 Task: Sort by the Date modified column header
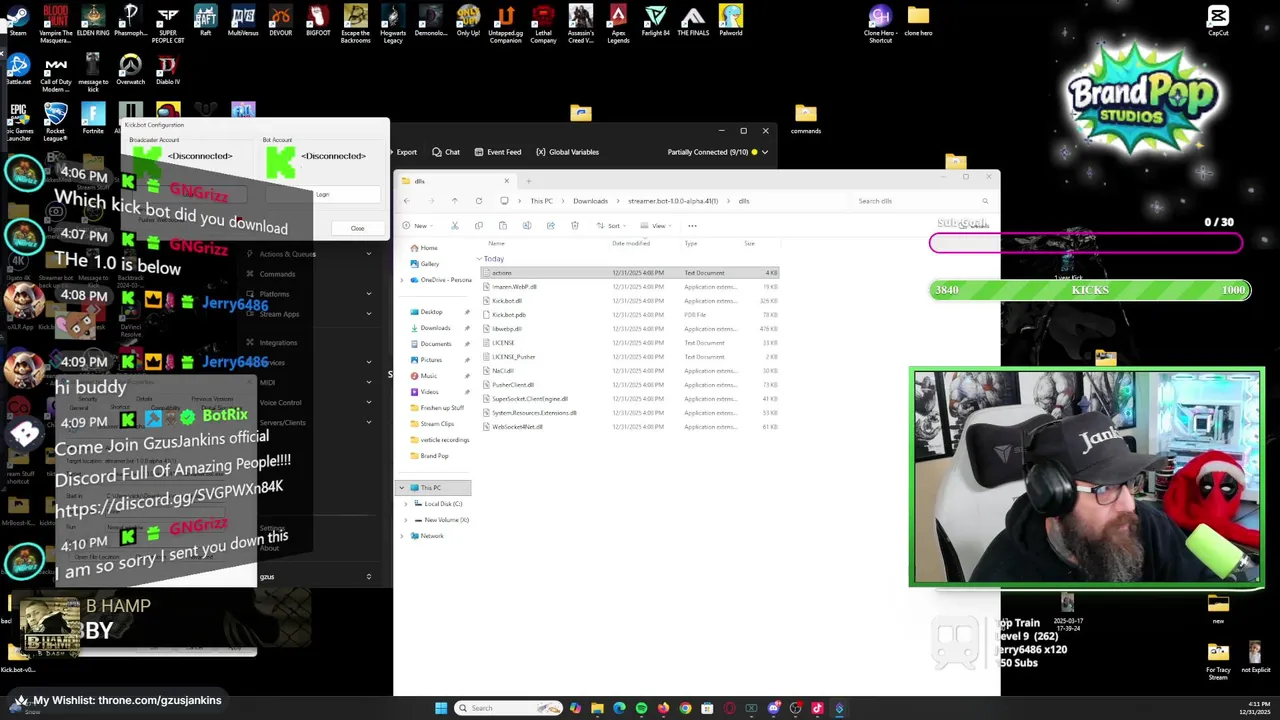[x=631, y=243]
